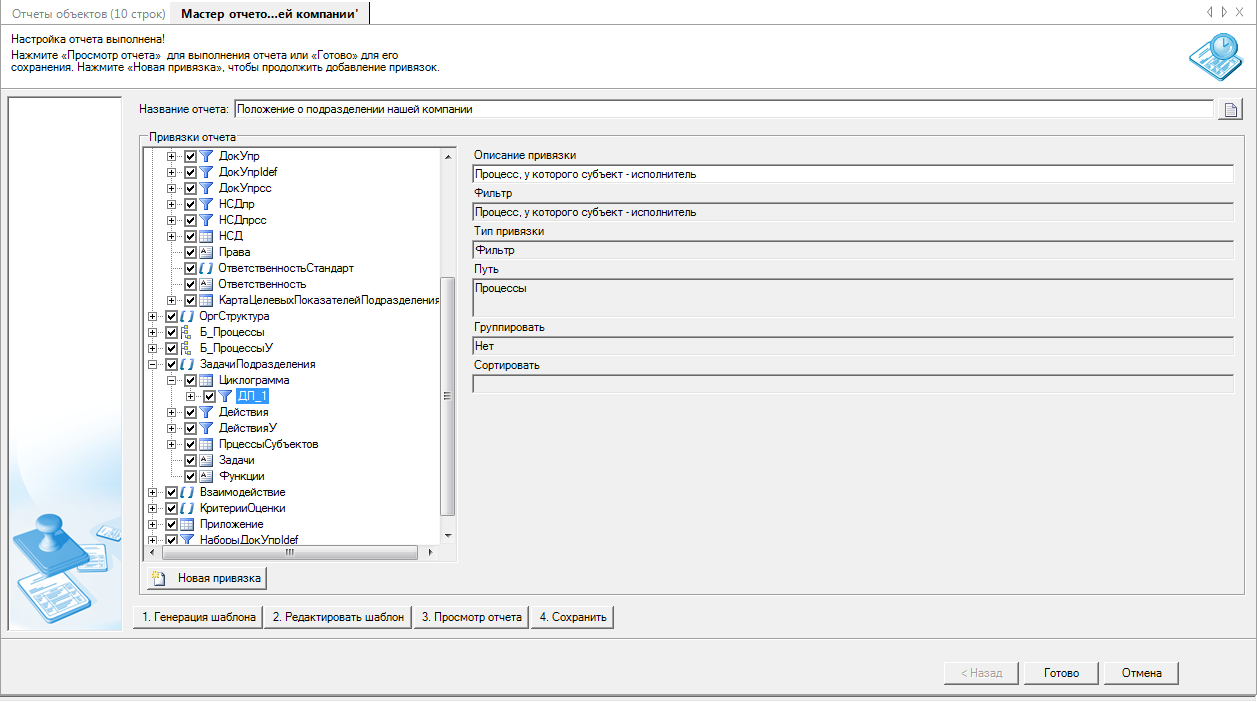Switch to the Отчеты объектов tab
The height and width of the screenshot is (702, 1257).
[x=88, y=13]
